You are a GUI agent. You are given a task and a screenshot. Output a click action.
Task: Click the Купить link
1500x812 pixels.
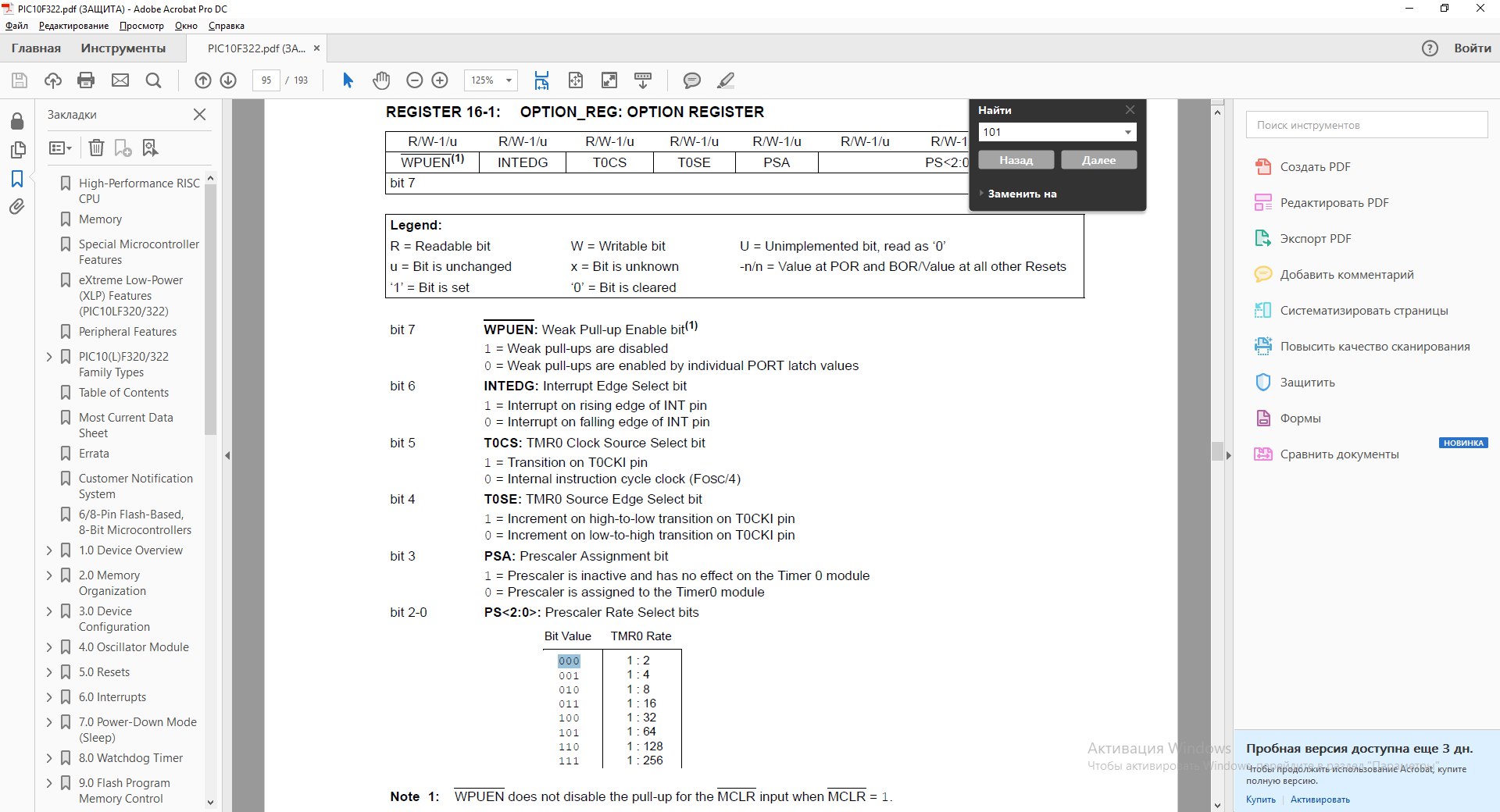point(1260,800)
